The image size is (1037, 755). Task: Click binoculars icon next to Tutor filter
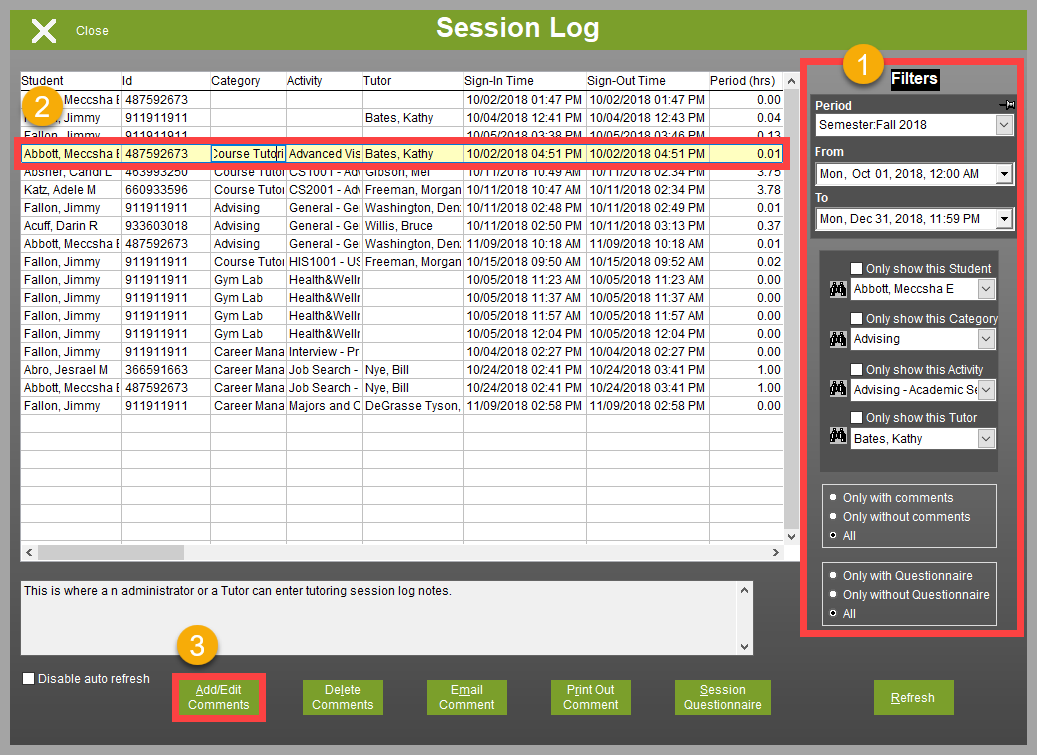point(838,436)
